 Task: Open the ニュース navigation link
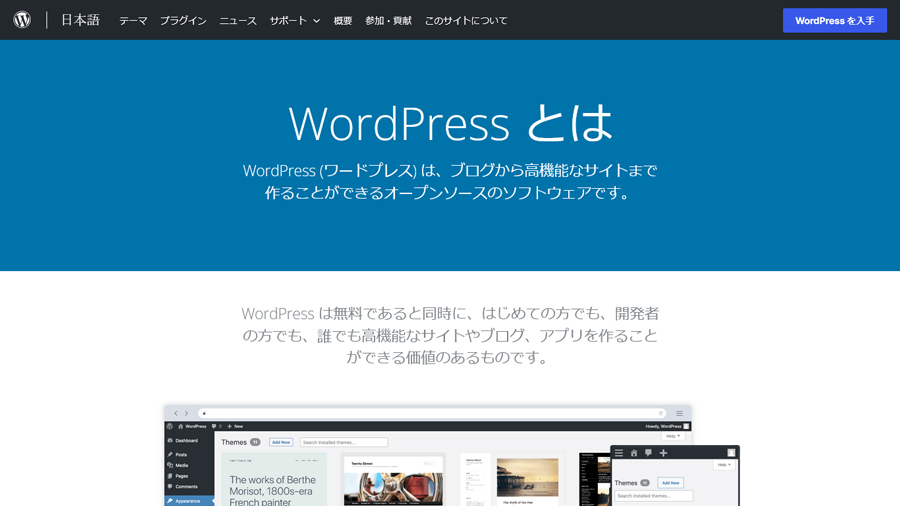238,20
